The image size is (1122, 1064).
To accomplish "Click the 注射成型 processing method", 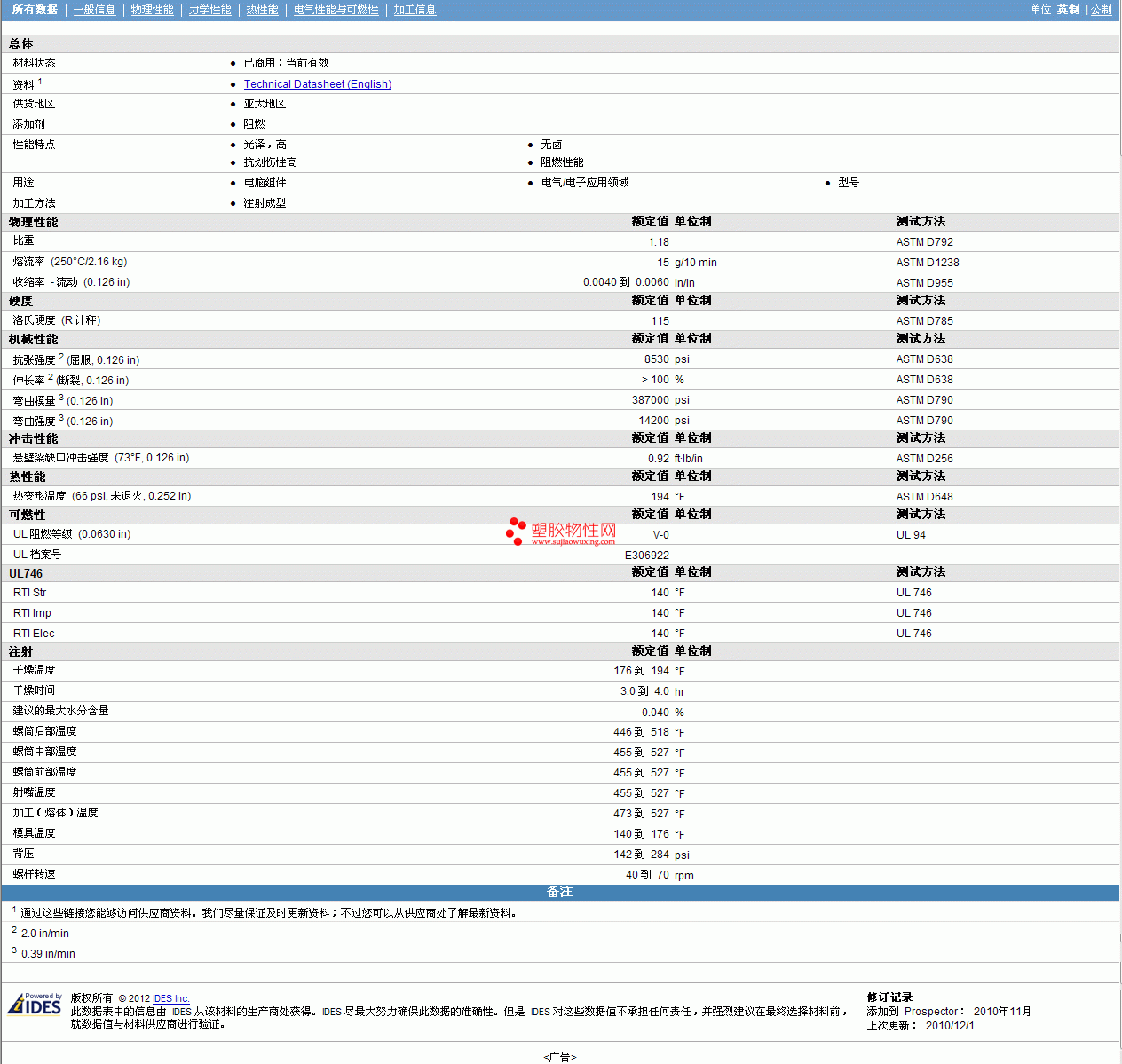I will click(265, 203).
